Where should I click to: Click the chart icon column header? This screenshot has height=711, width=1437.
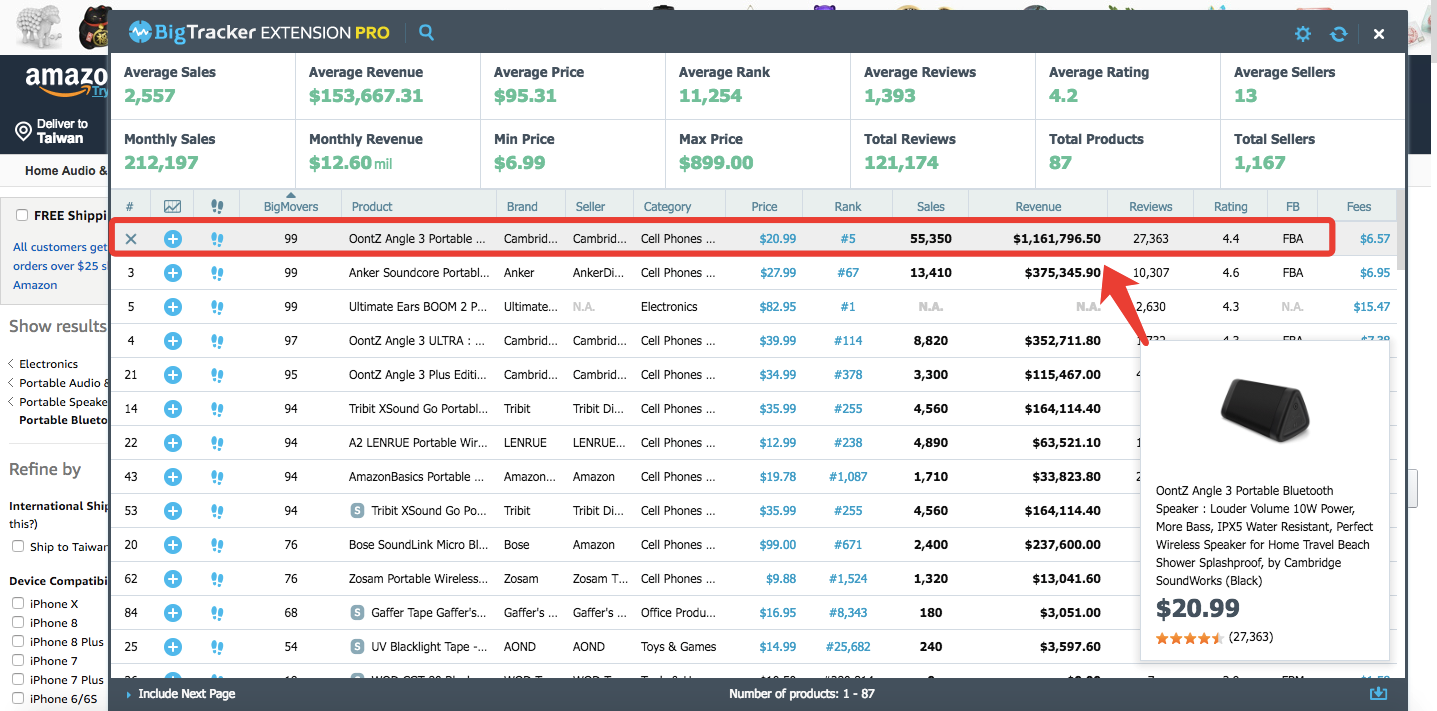[173, 206]
